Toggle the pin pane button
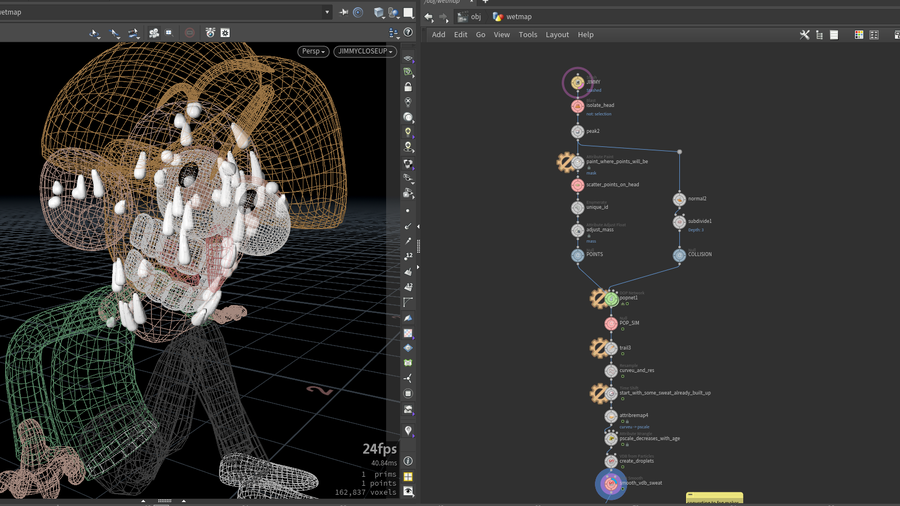Viewport: 900px width, 506px height. (x=343, y=12)
